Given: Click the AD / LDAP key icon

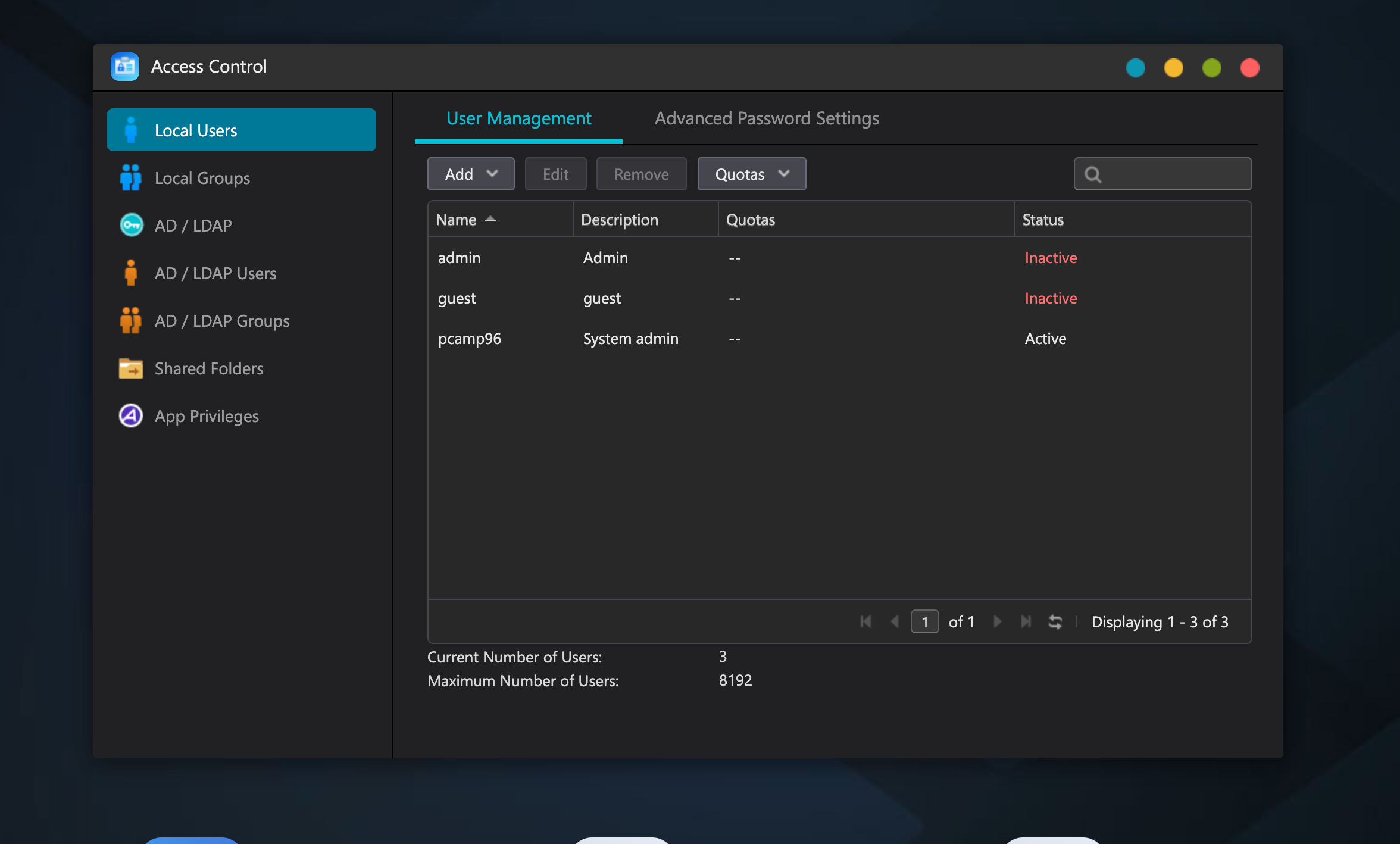Looking at the screenshot, I should tap(131, 225).
